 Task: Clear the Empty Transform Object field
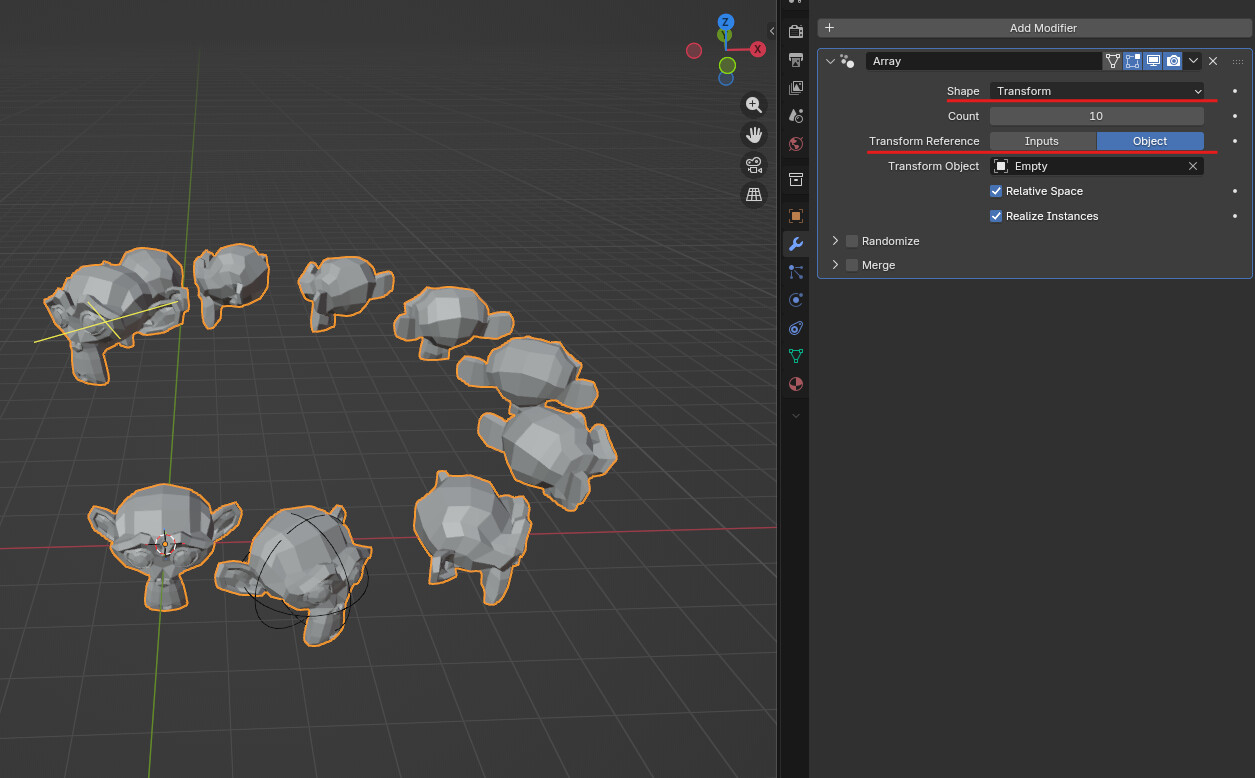click(x=1192, y=166)
